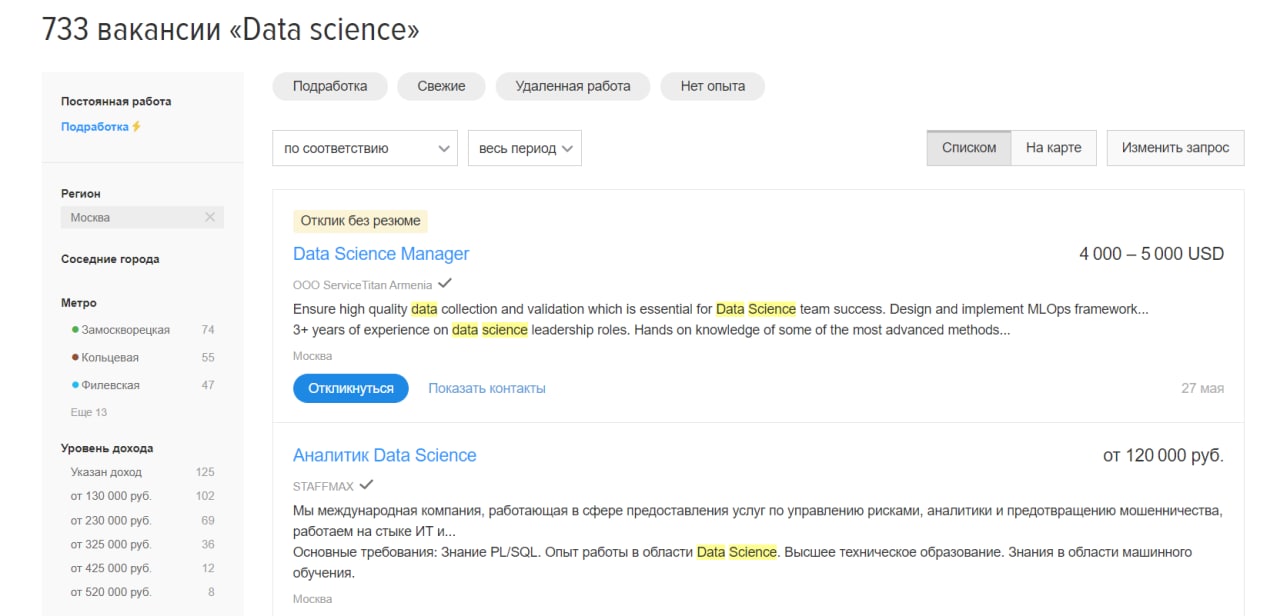1280x616 pixels.
Task: Filter by income 'от 230 000 руб.'
Action: click(x=110, y=520)
